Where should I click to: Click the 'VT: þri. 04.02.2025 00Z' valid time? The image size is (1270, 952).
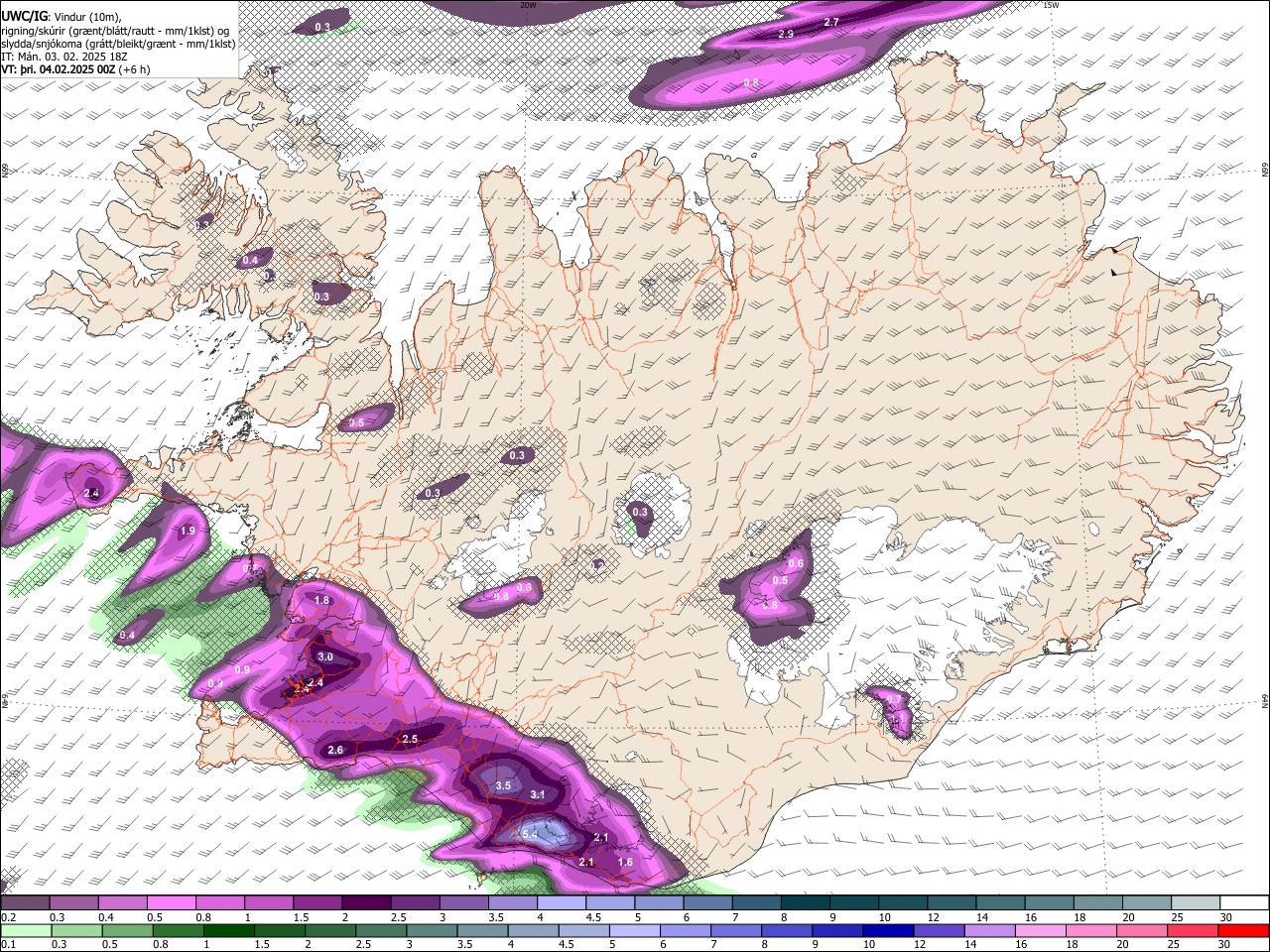pyautogui.click(x=58, y=70)
